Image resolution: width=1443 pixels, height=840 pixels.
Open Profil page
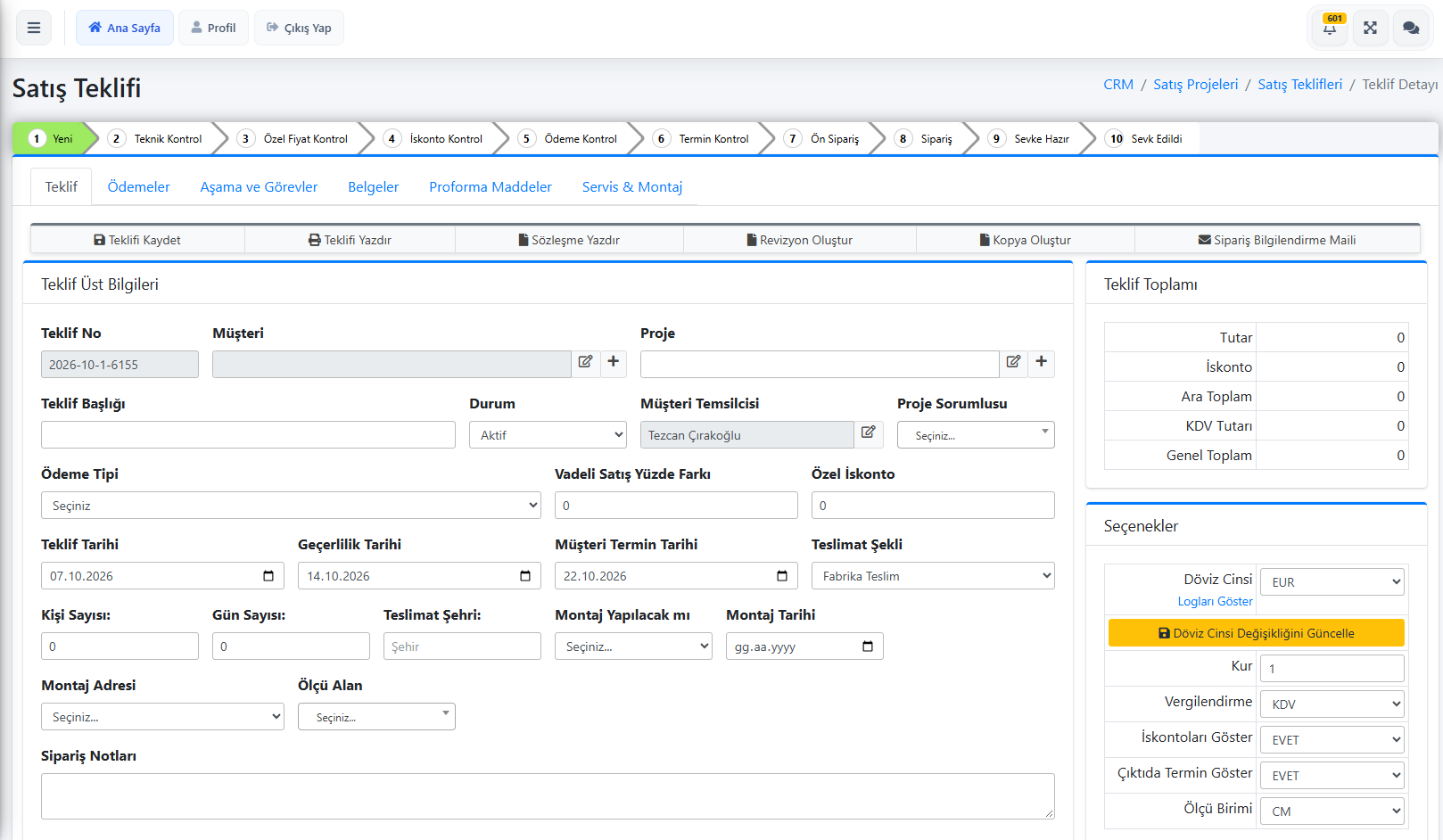click(x=214, y=28)
